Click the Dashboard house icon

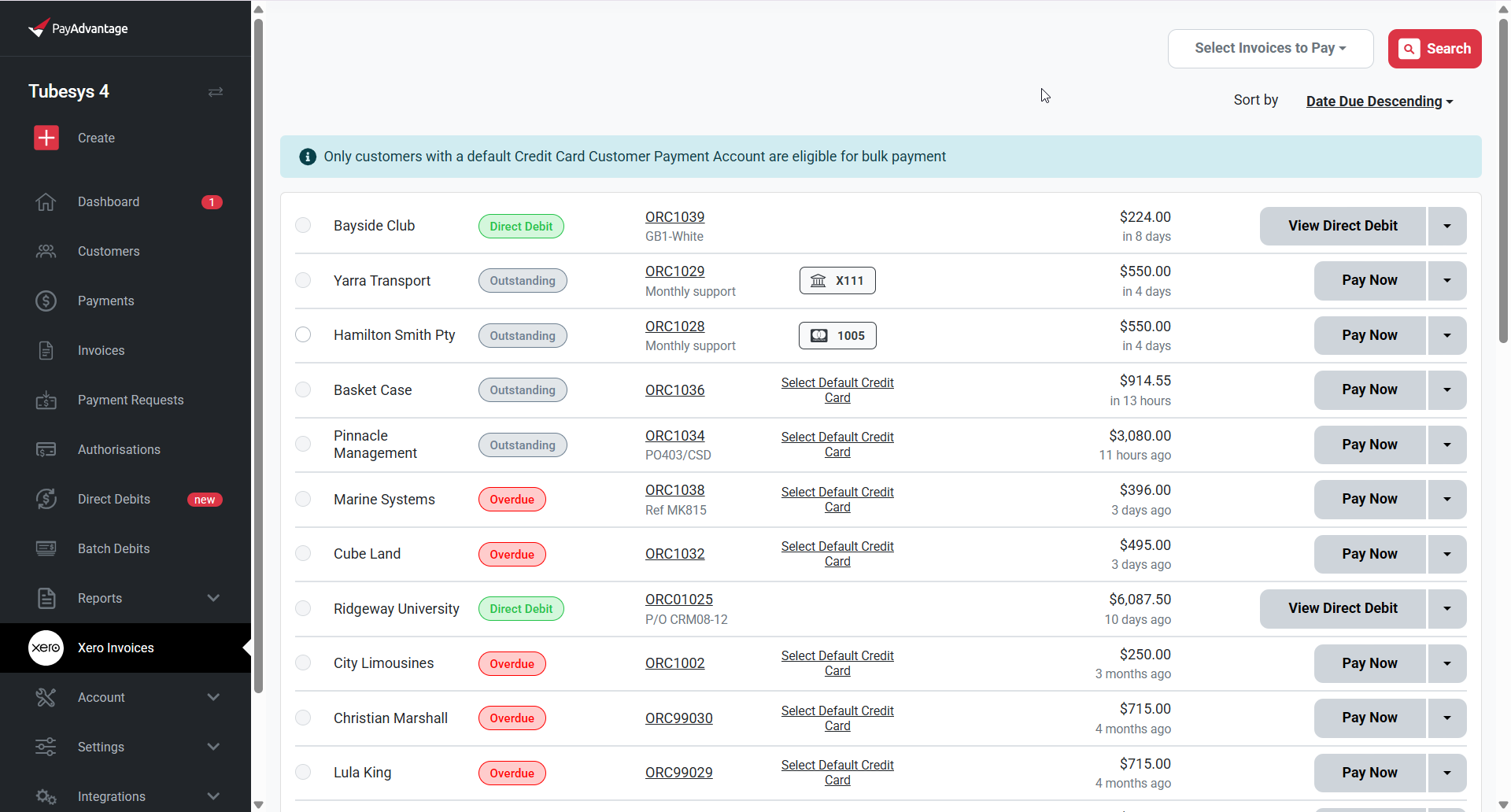[x=46, y=202]
